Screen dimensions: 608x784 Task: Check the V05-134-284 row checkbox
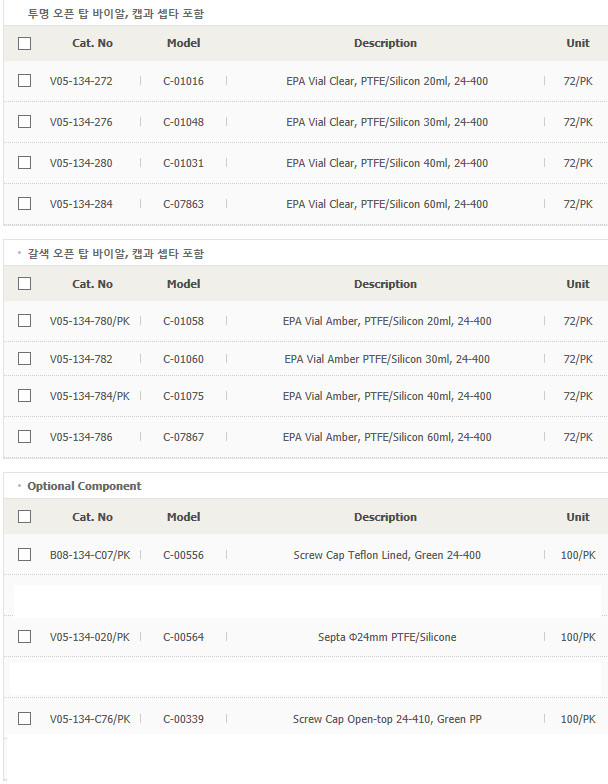[24, 204]
